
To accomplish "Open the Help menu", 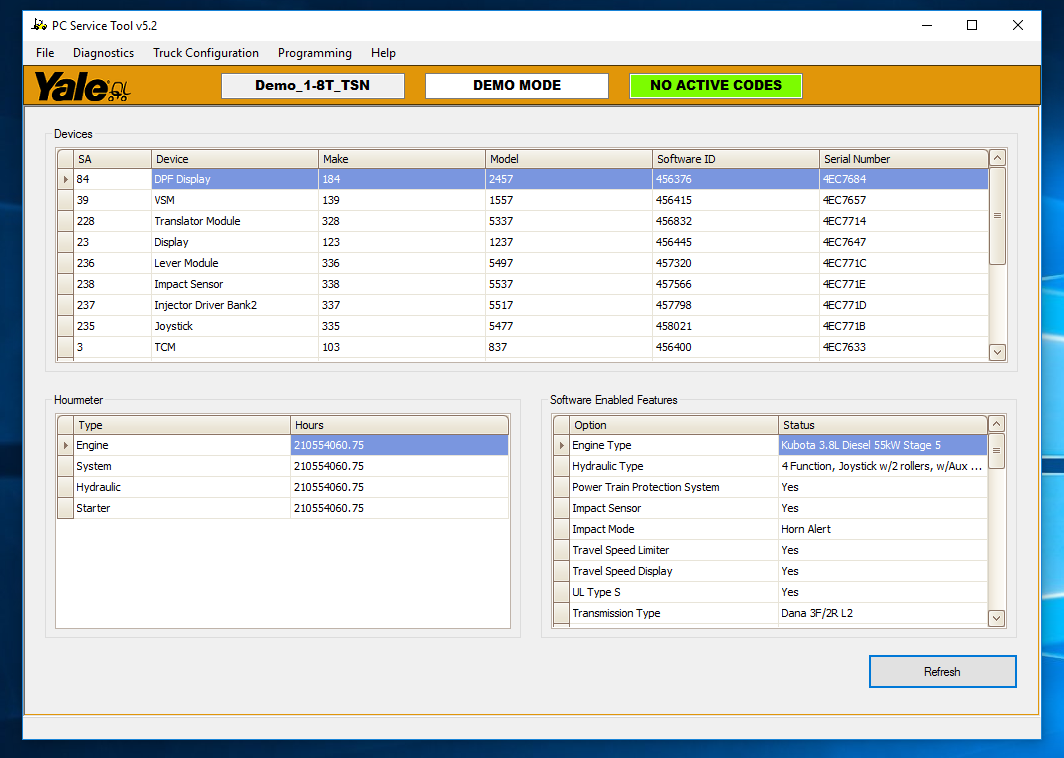I will pyautogui.click(x=383, y=53).
